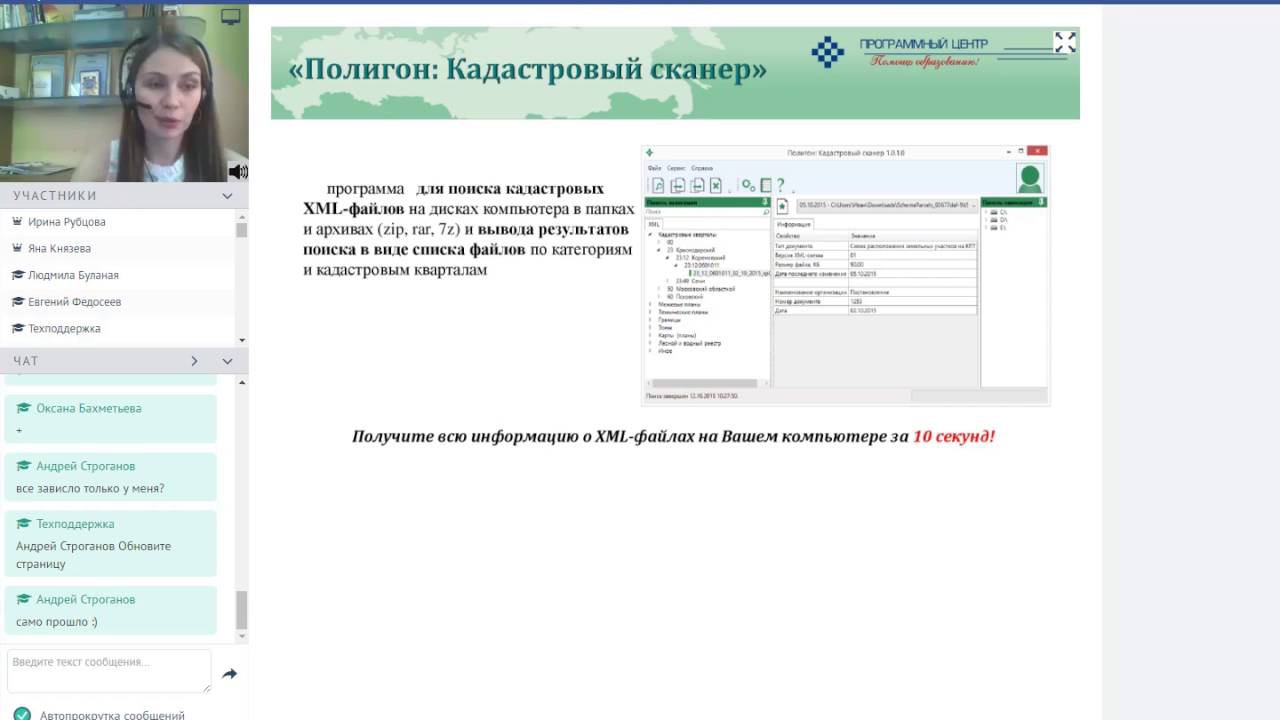Select participant Яна Князева
1280x720 pixels.
coord(59,248)
